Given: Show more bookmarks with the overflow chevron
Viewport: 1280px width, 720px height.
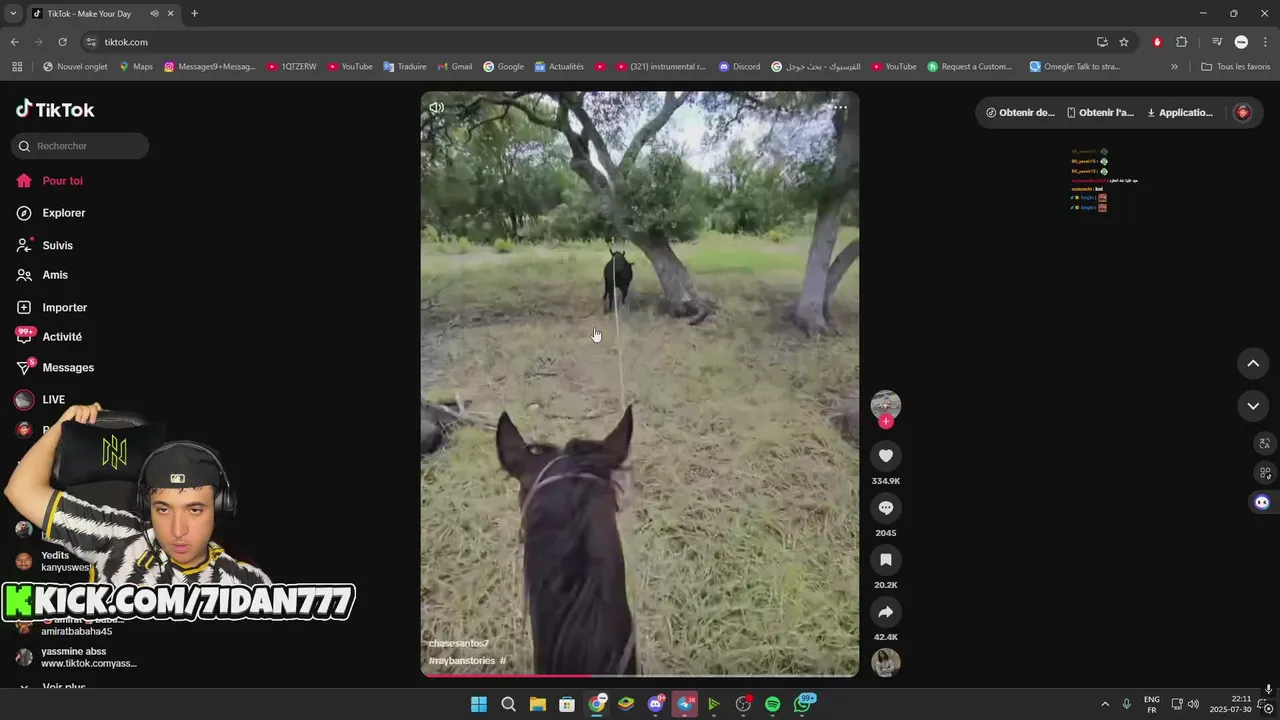Looking at the screenshot, I should [1174, 67].
